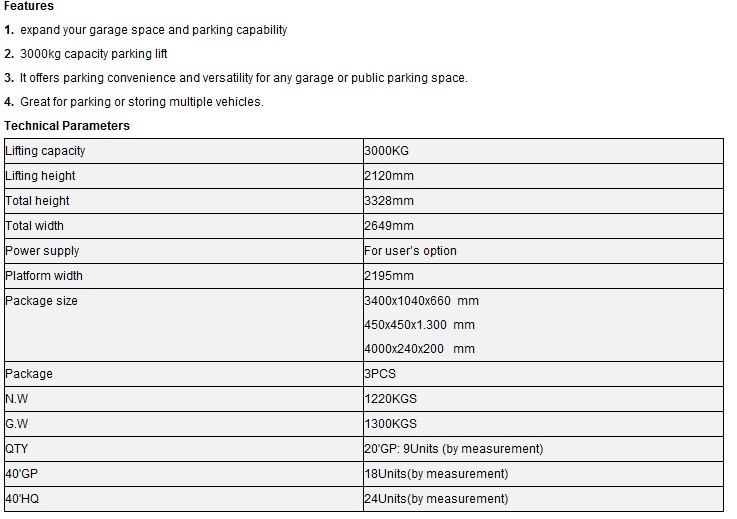Viewport: 737px width, 519px height.
Task: Click the 3000KG value cell
Action: (387, 151)
